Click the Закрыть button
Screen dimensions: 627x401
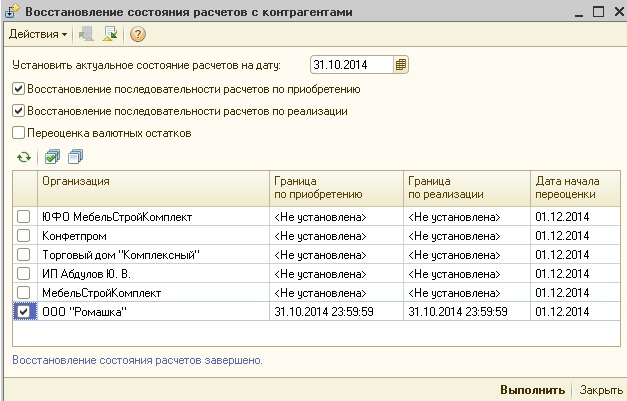pyautogui.click(x=601, y=390)
